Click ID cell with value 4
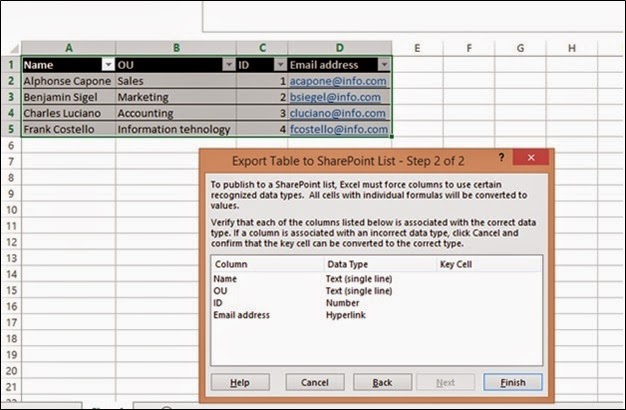Screen dimensions: 626x410 click(x=262, y=129)
